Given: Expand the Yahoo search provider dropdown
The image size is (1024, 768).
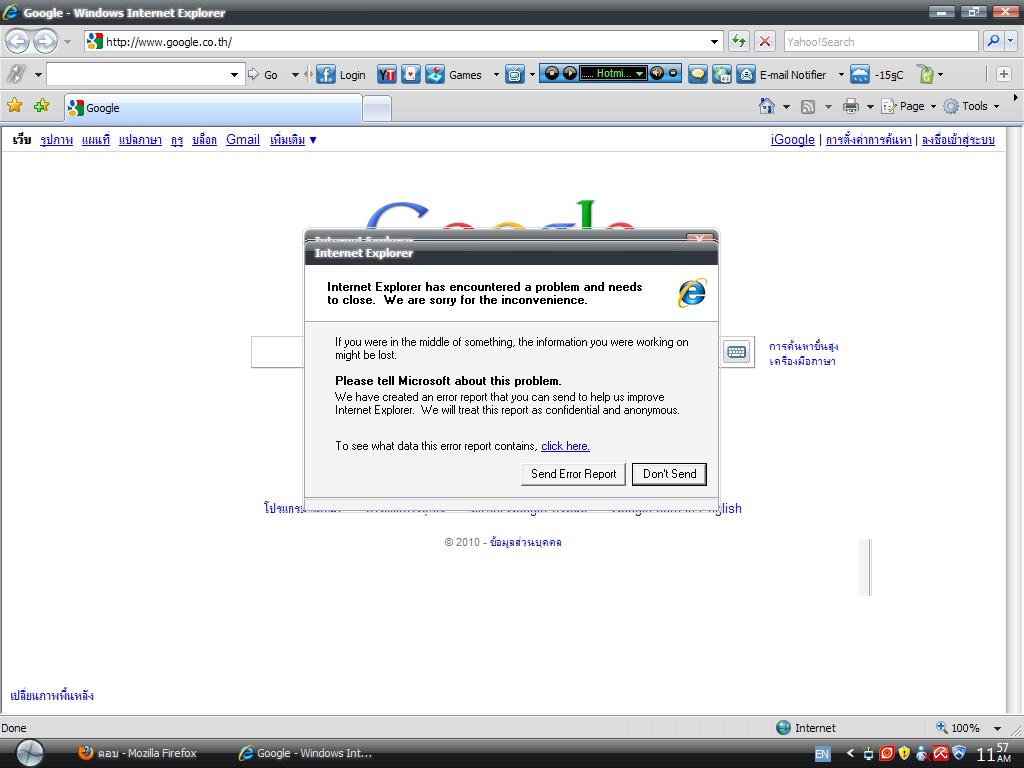Looking at the screenshot, I should click(x=1010, y=41).
